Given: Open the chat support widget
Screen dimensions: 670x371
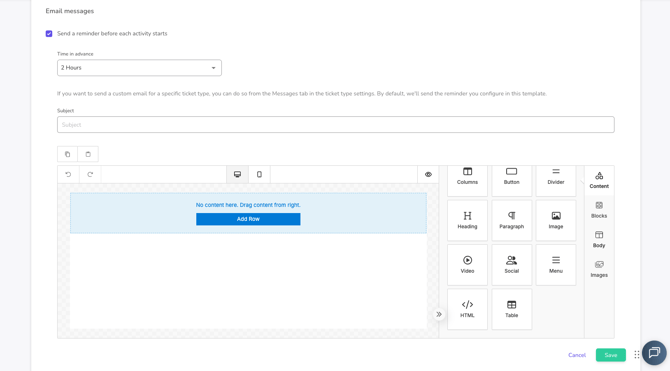Looking at the screenshot, I should pyautogui.click(x=654, y=353).
